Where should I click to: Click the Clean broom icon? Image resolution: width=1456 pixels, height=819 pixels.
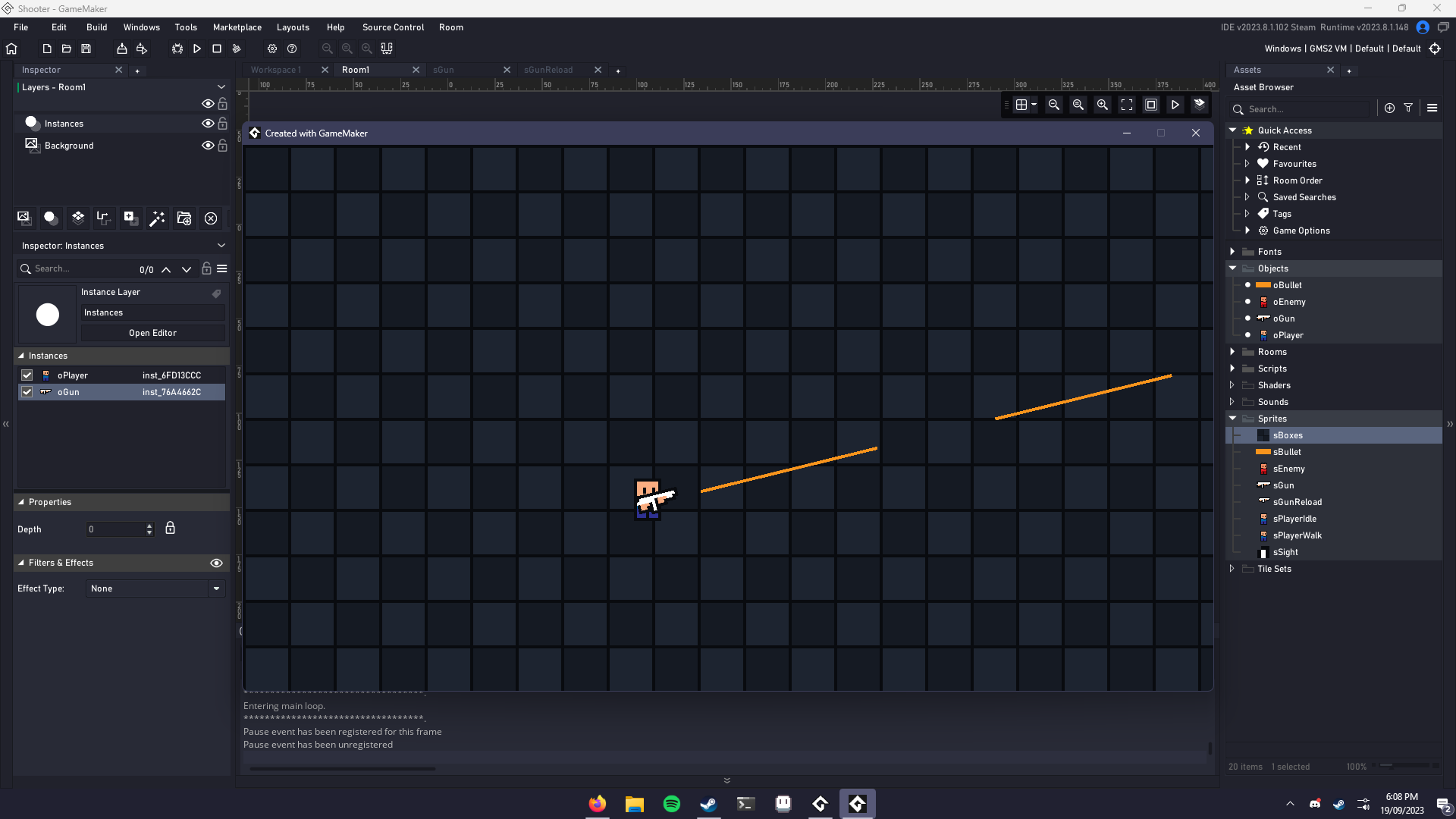coord(237,49)
